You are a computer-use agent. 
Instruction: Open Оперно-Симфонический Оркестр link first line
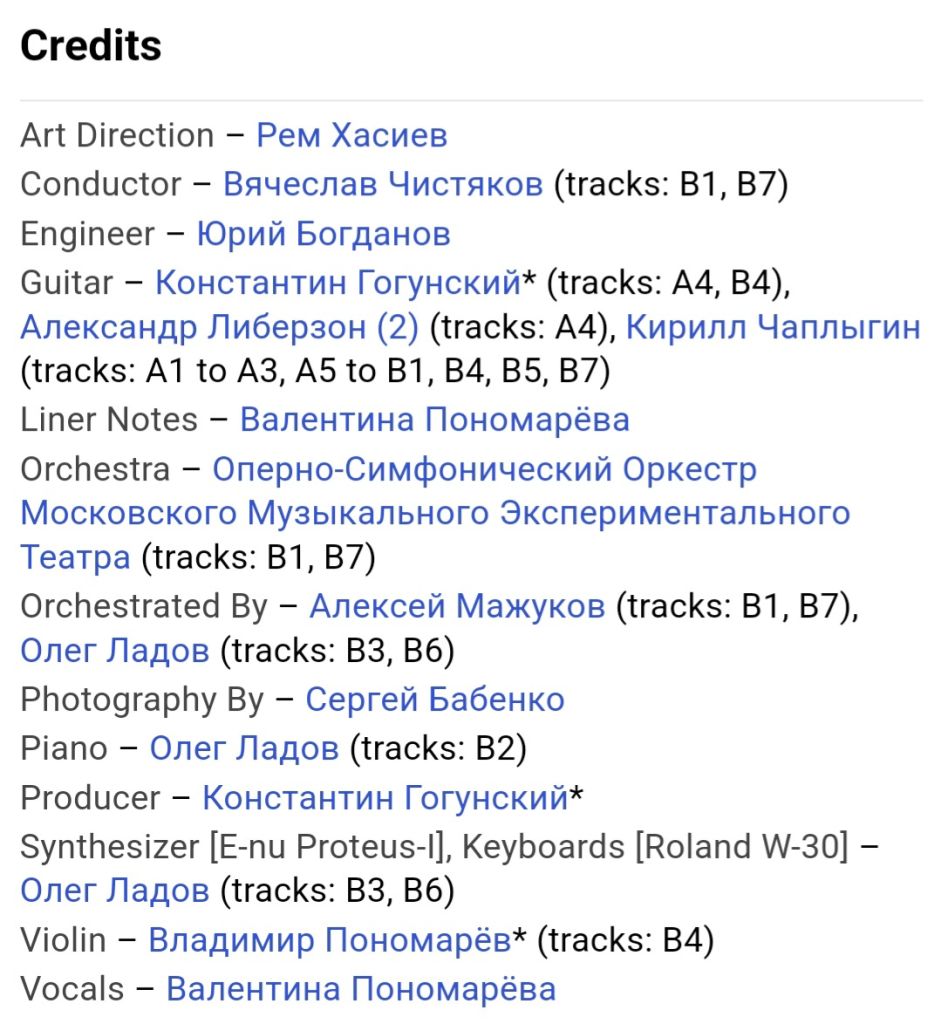coord(485,470)
